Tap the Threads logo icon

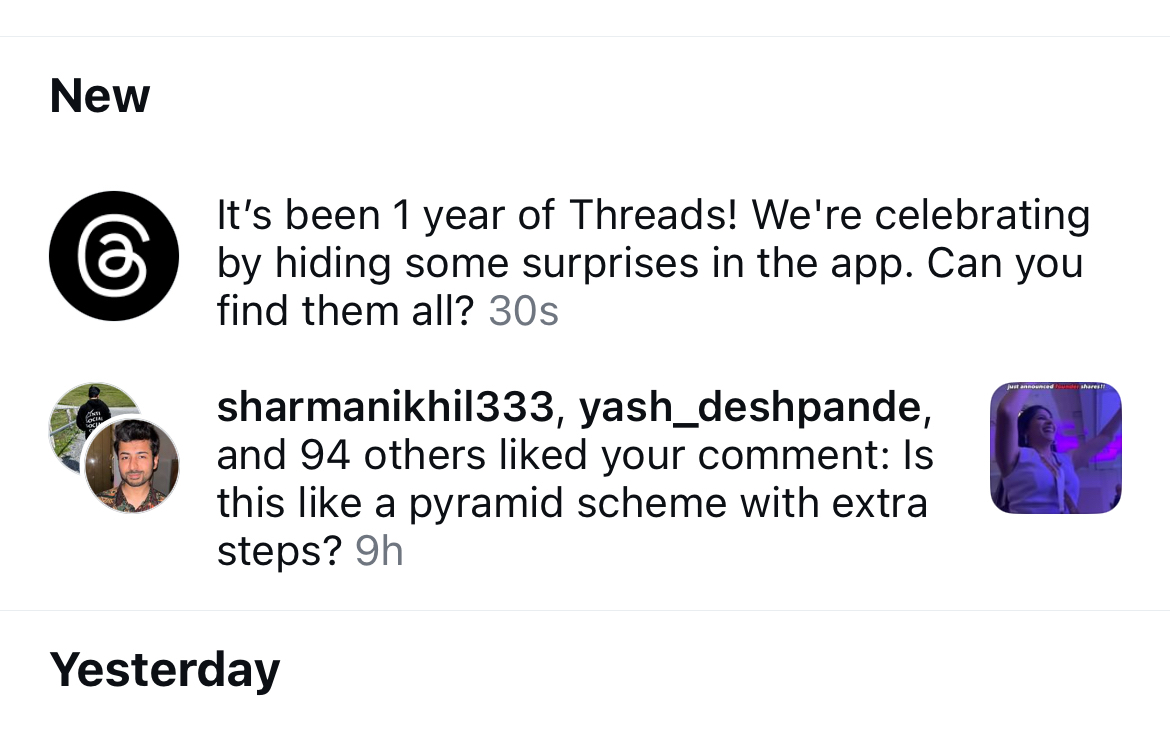[x=114, y=256]
